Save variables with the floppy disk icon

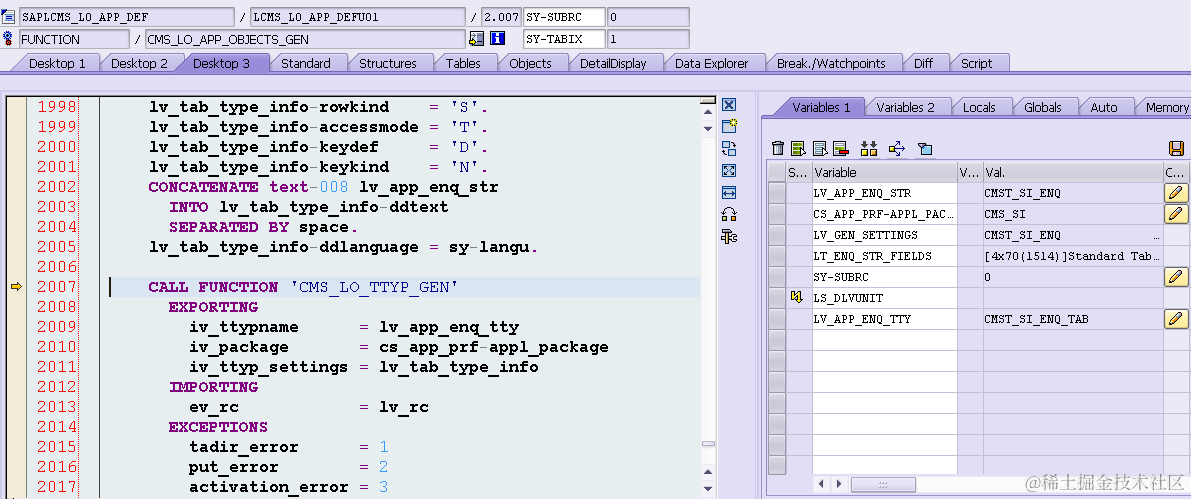point(1176,149)
